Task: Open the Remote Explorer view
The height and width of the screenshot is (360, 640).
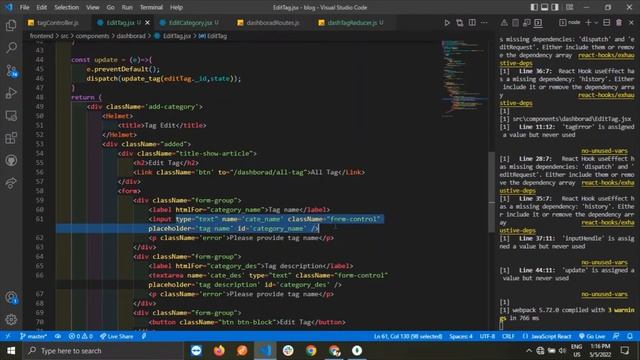Action: pyautogui.click(x=11, y=116)
